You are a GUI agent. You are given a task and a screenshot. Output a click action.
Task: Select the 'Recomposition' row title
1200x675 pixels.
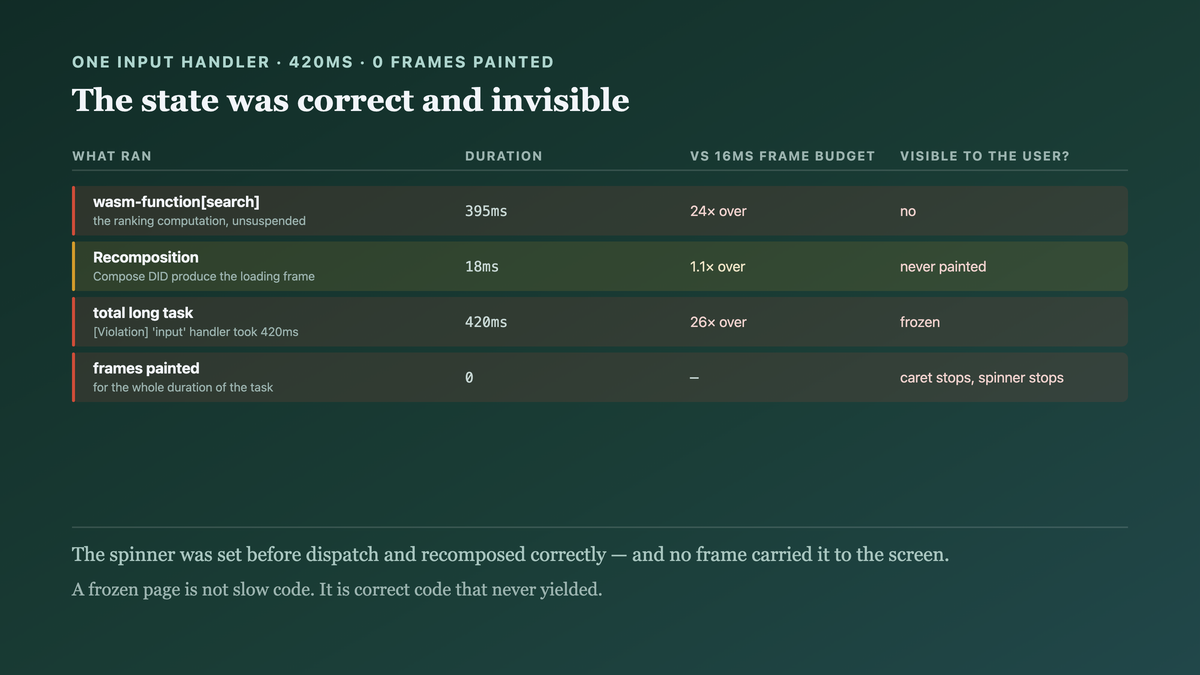pos(146,257)
